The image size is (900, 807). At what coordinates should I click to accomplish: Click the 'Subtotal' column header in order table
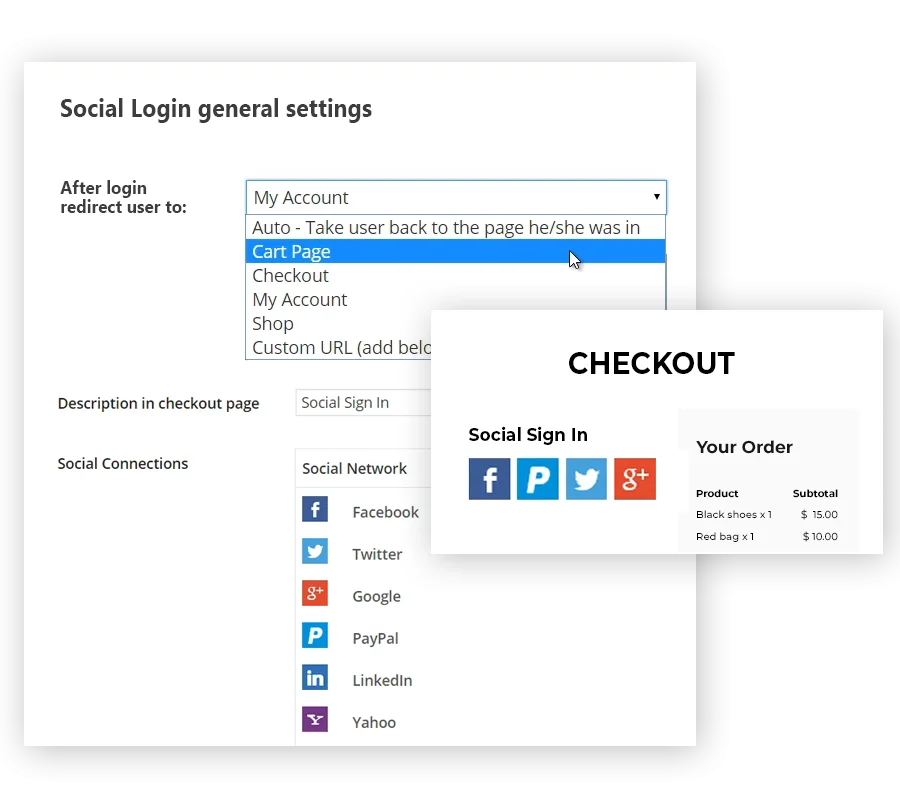coord(815,493)
